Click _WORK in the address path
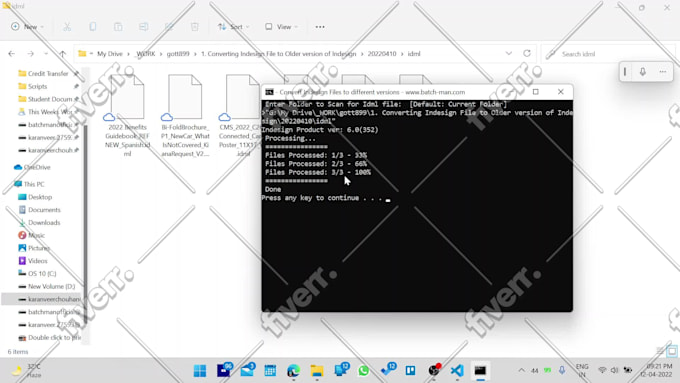The width and height of the screenshot is (680, 383). (x=145, y=54)
